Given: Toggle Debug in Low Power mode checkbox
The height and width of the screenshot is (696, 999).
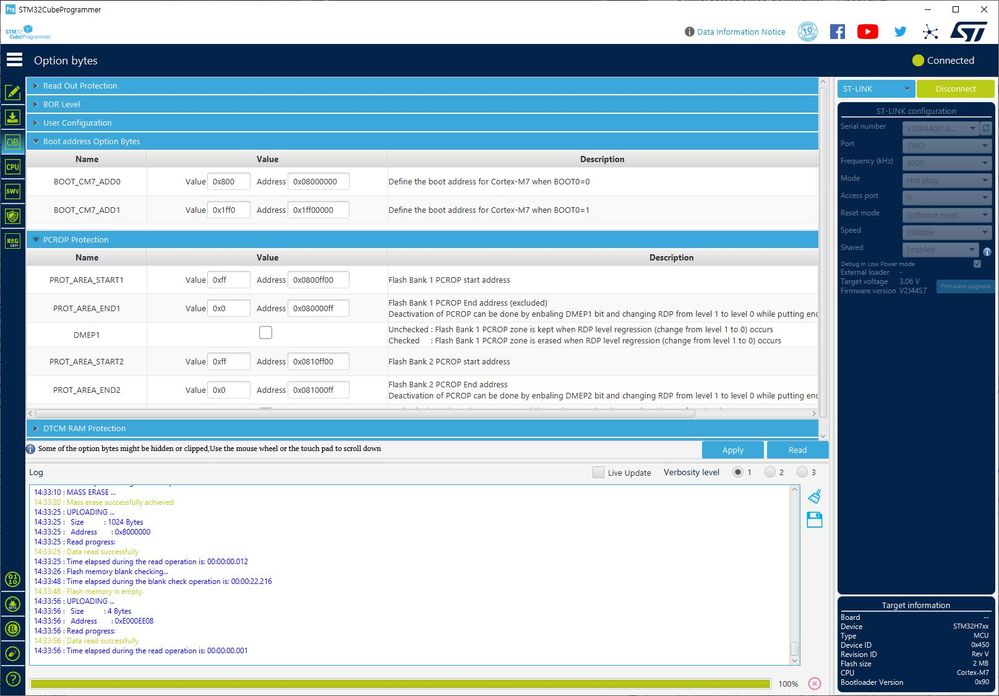Looking at the screenshot, I should click(x=977, y=264).
